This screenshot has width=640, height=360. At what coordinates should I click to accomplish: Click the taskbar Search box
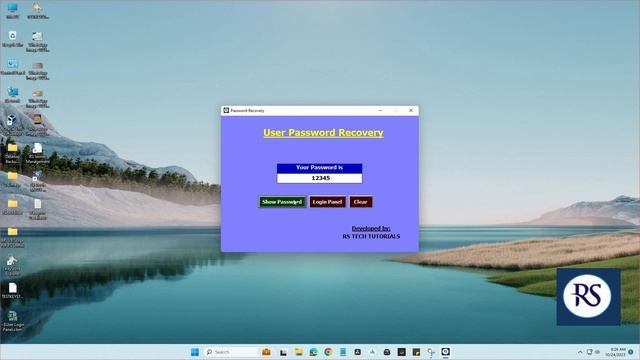231,352
